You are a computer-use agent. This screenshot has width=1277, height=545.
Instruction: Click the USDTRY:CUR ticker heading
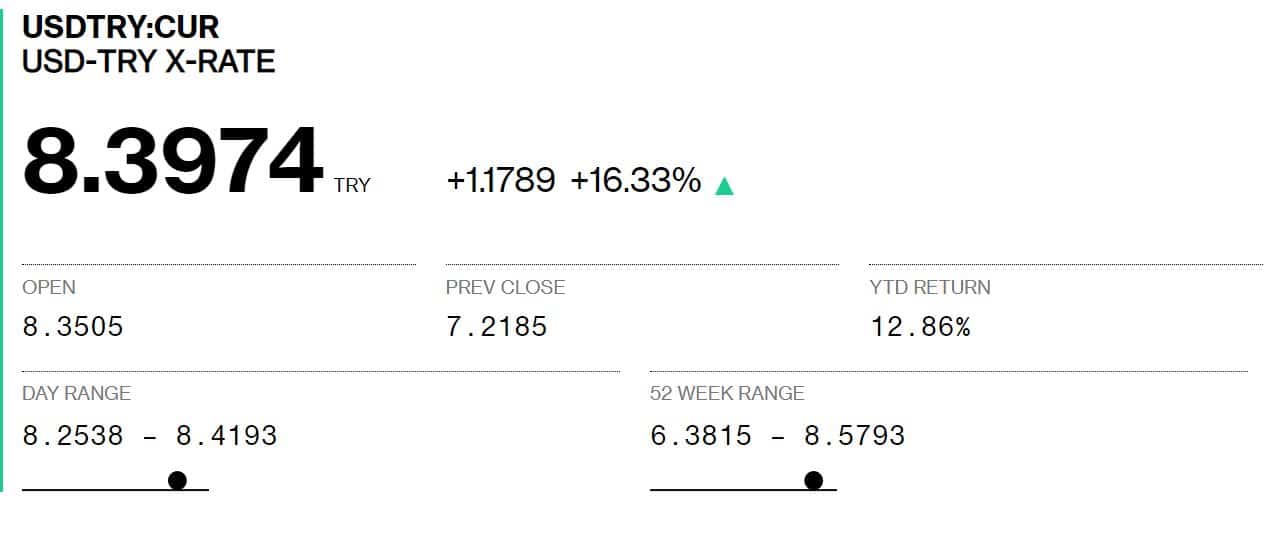tap(121, 27)
